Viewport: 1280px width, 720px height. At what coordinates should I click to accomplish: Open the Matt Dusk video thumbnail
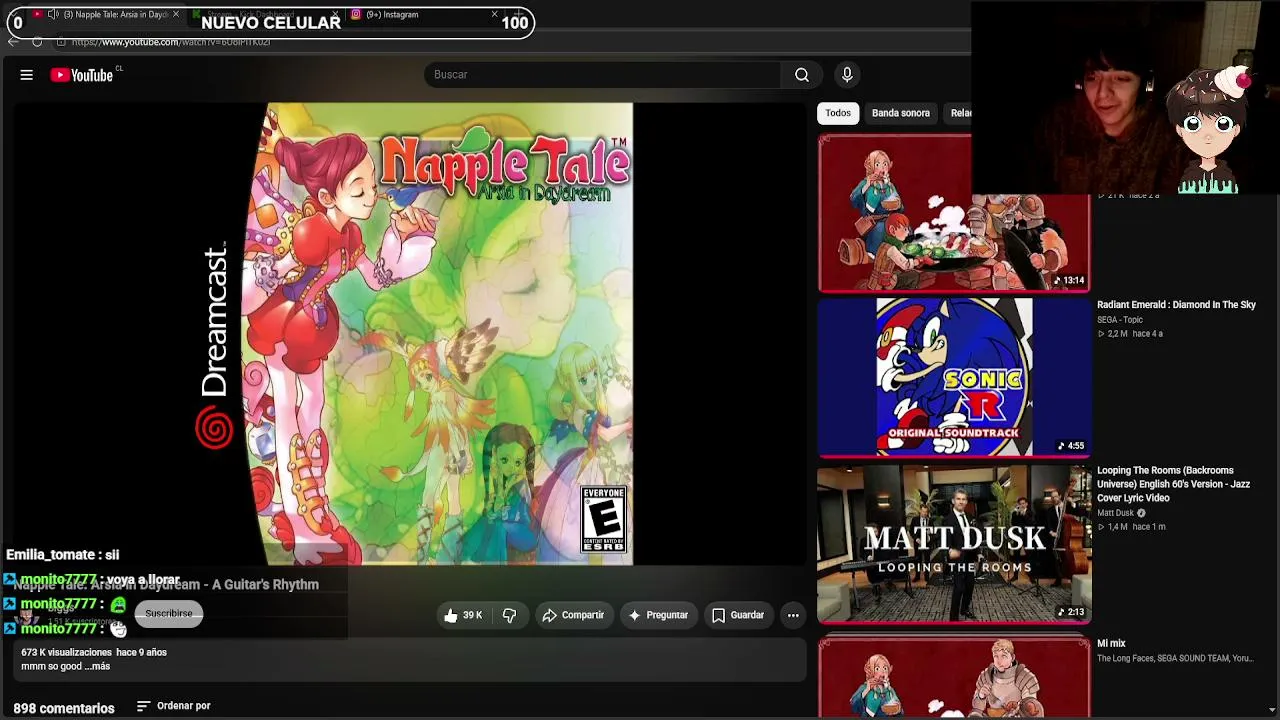click(954, 543)
